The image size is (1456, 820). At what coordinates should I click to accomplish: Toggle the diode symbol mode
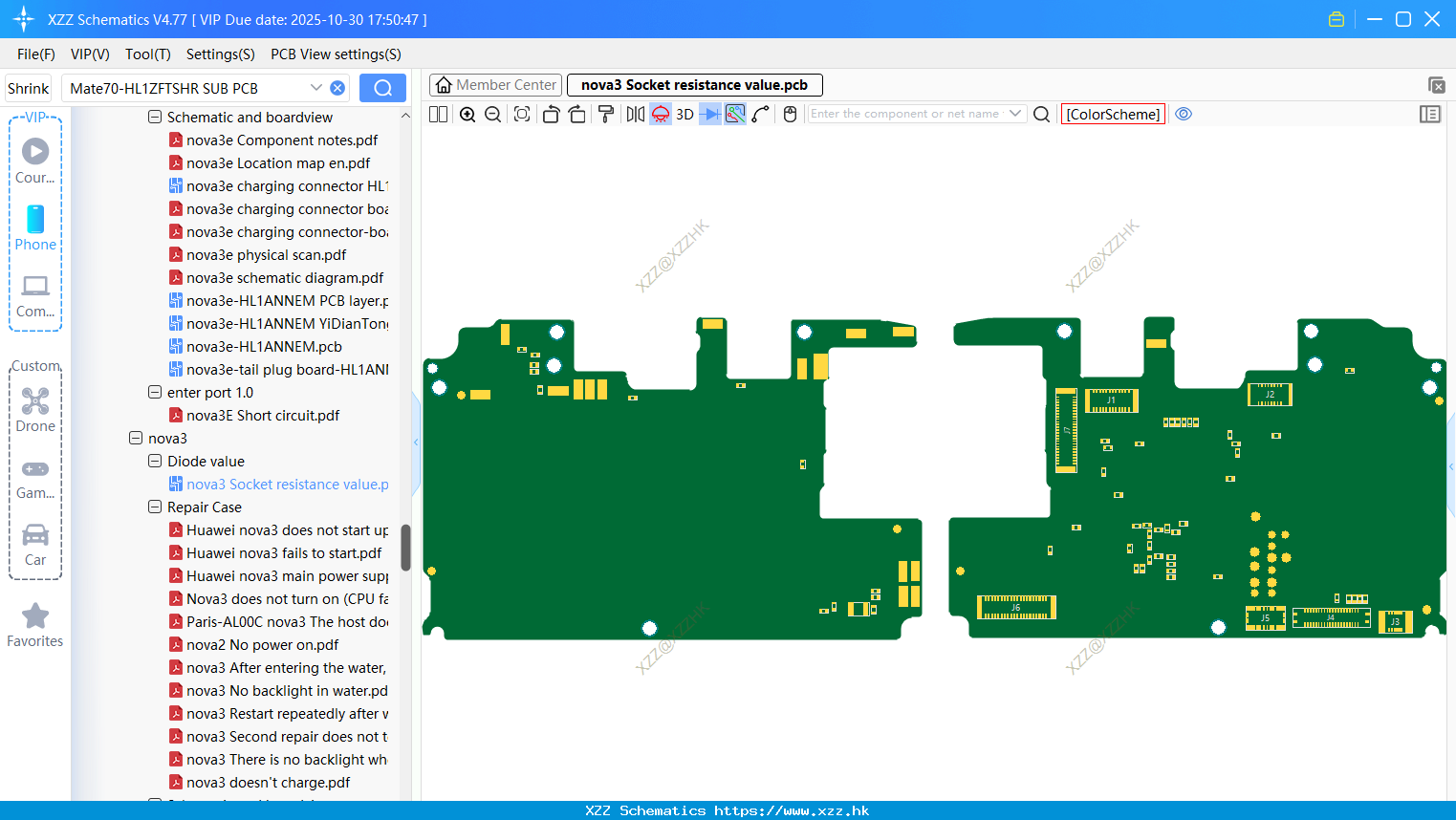click(710, 114)
